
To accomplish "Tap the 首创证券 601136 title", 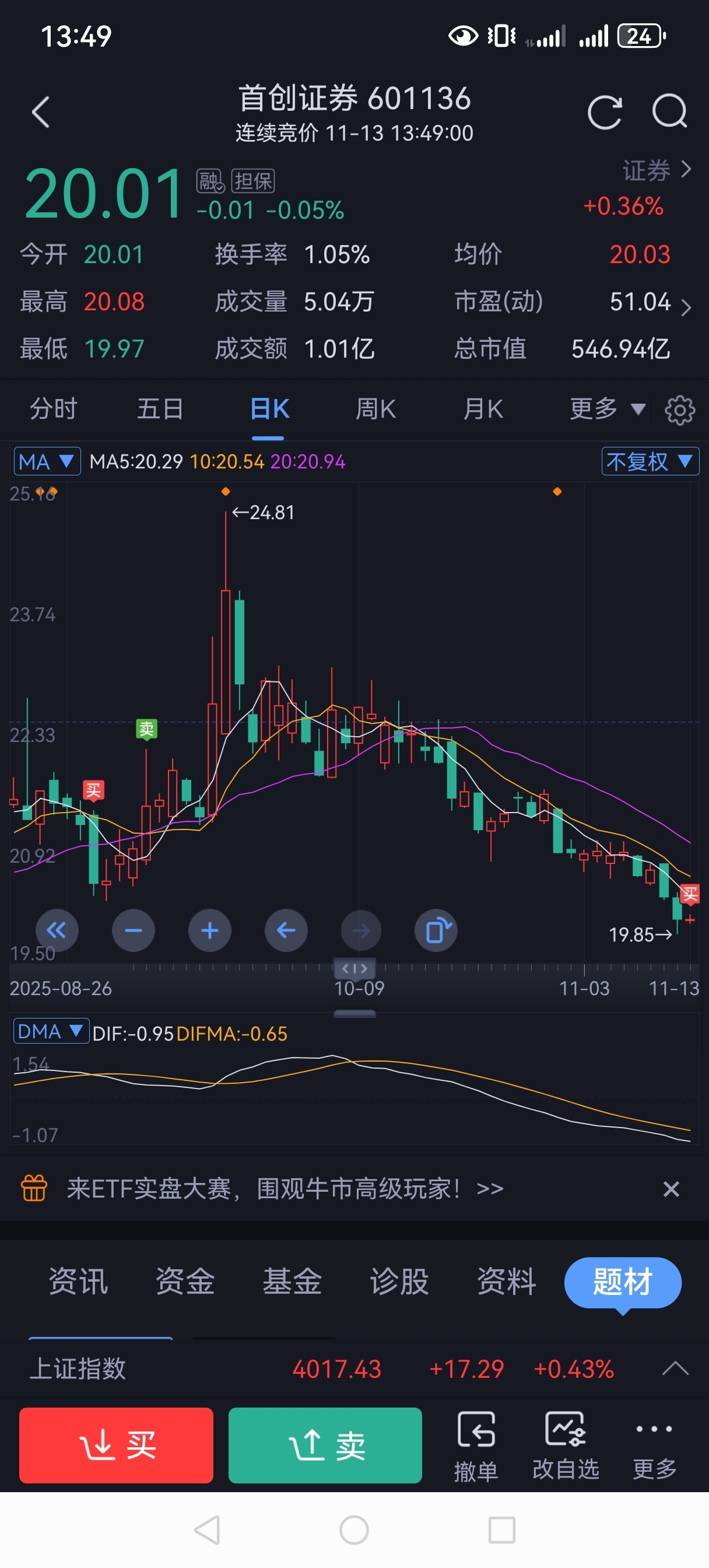I will coord(354,99).
